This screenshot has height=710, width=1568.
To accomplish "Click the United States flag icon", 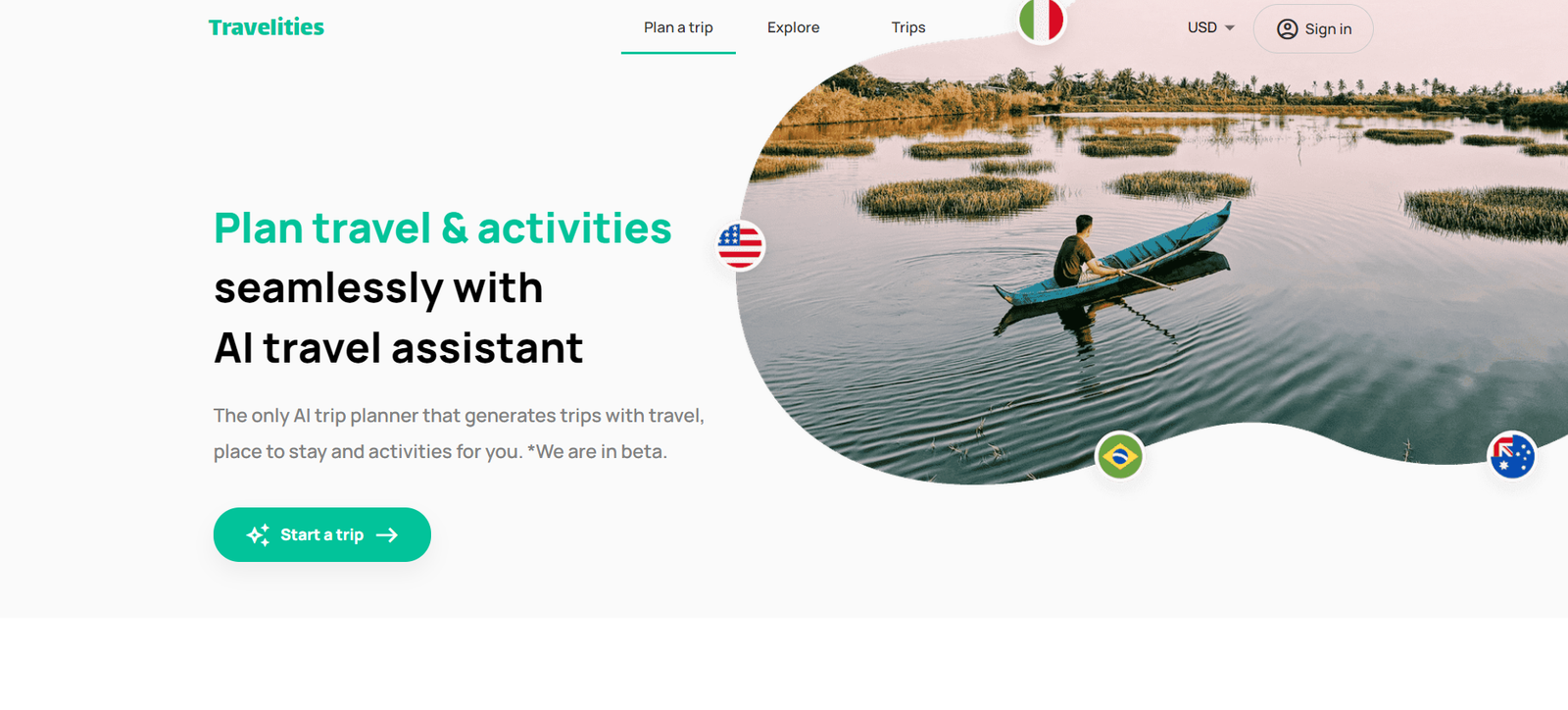I will click(x=740, y=246).
